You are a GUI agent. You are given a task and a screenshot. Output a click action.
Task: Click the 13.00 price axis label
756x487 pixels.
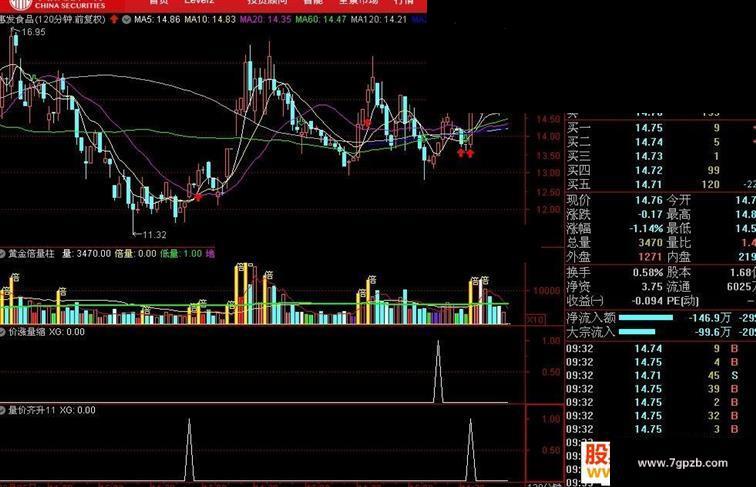(549, 173)
